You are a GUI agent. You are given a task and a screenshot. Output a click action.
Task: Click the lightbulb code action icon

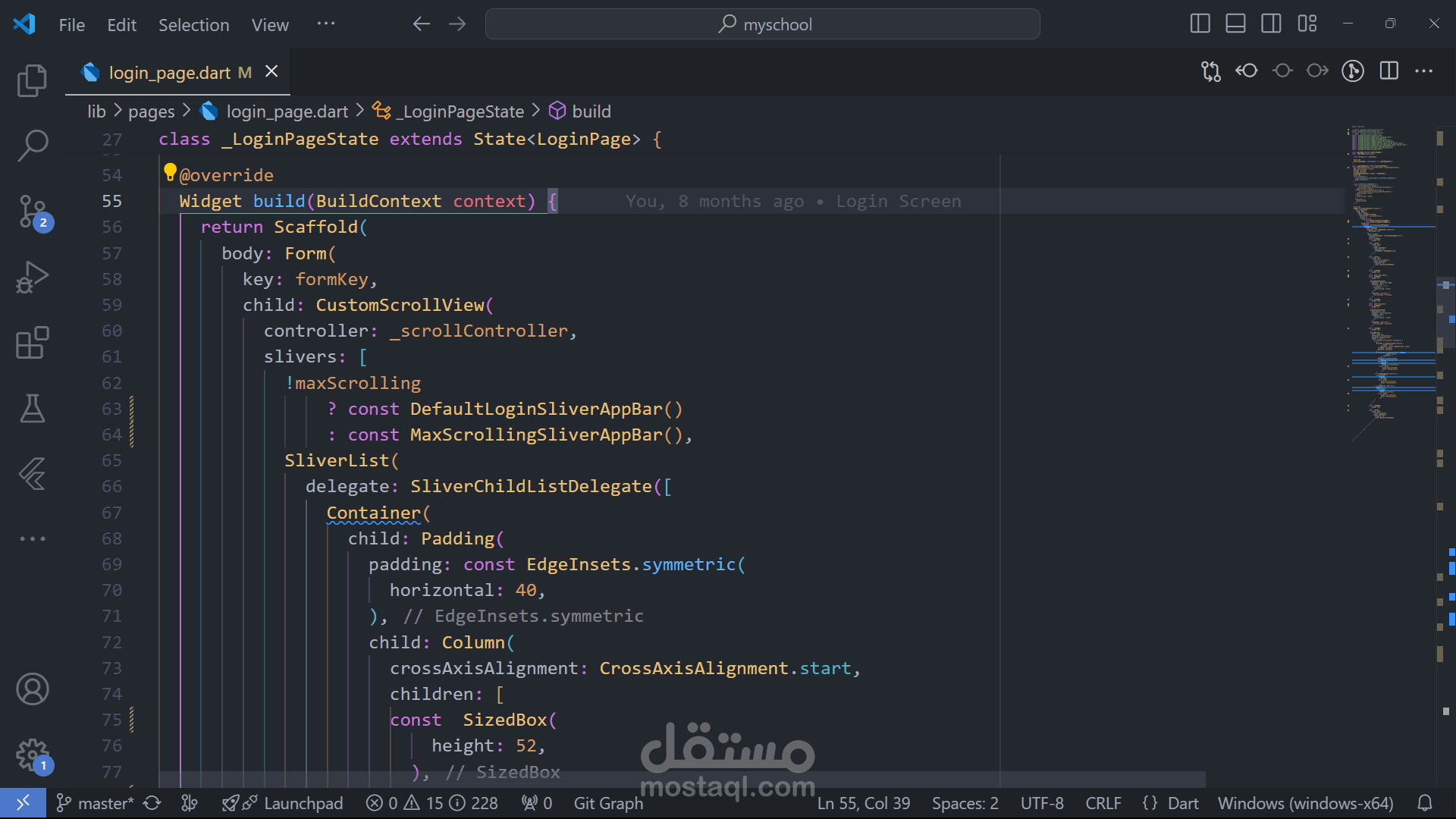point(170,172)
